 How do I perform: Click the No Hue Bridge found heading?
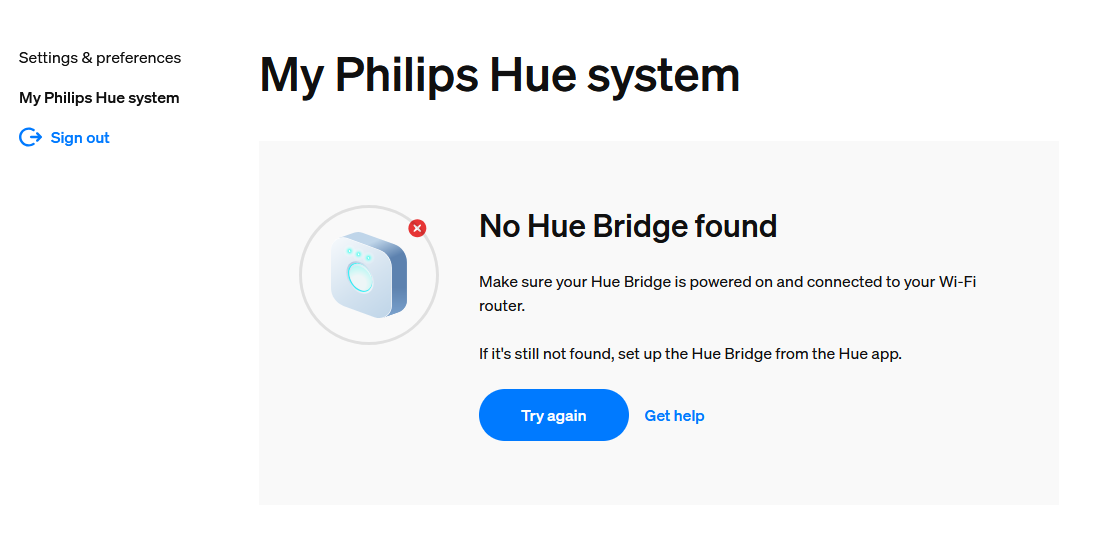(x=628, y=226)
